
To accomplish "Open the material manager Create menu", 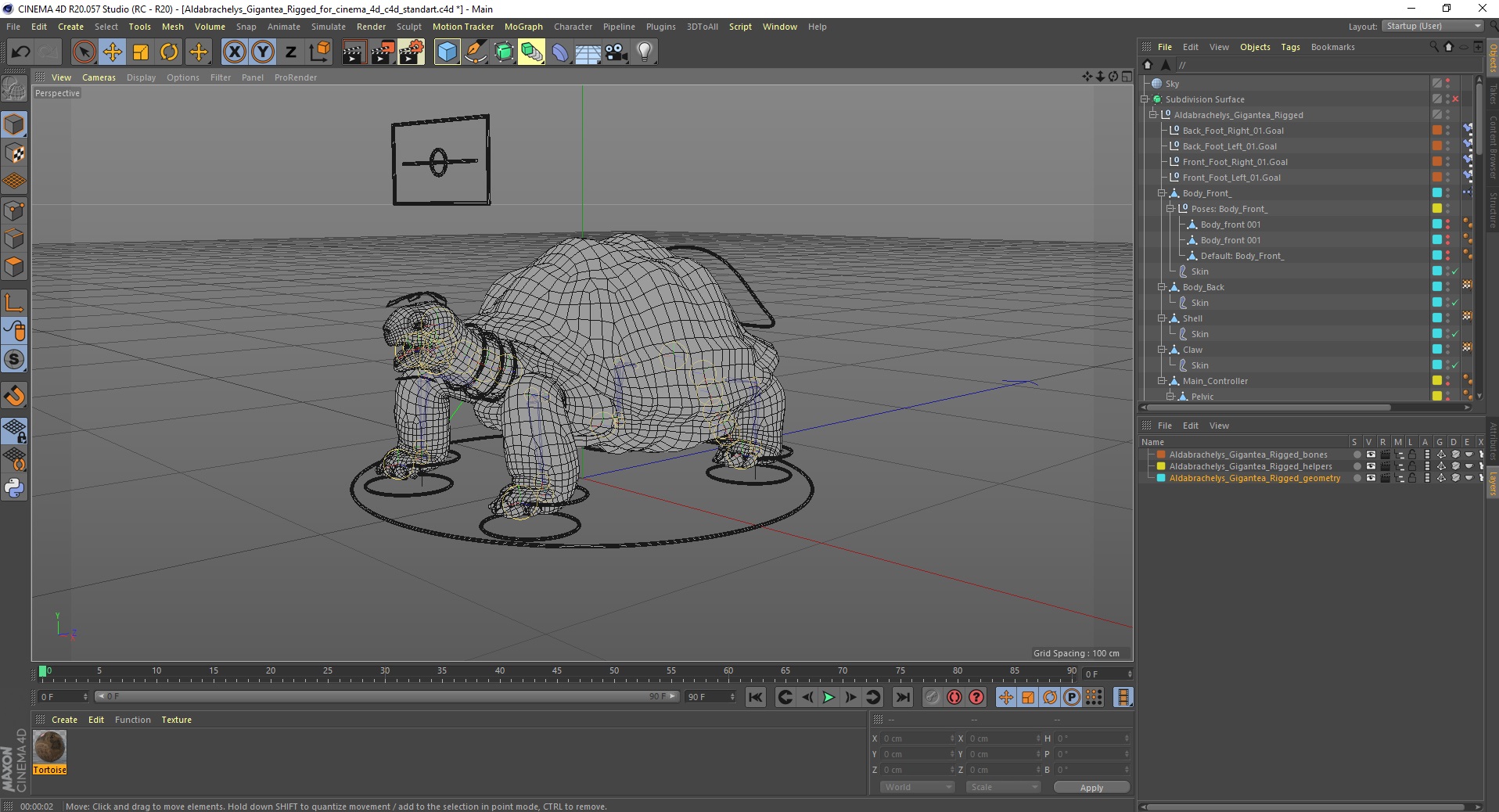I will [x=64, y=720].
